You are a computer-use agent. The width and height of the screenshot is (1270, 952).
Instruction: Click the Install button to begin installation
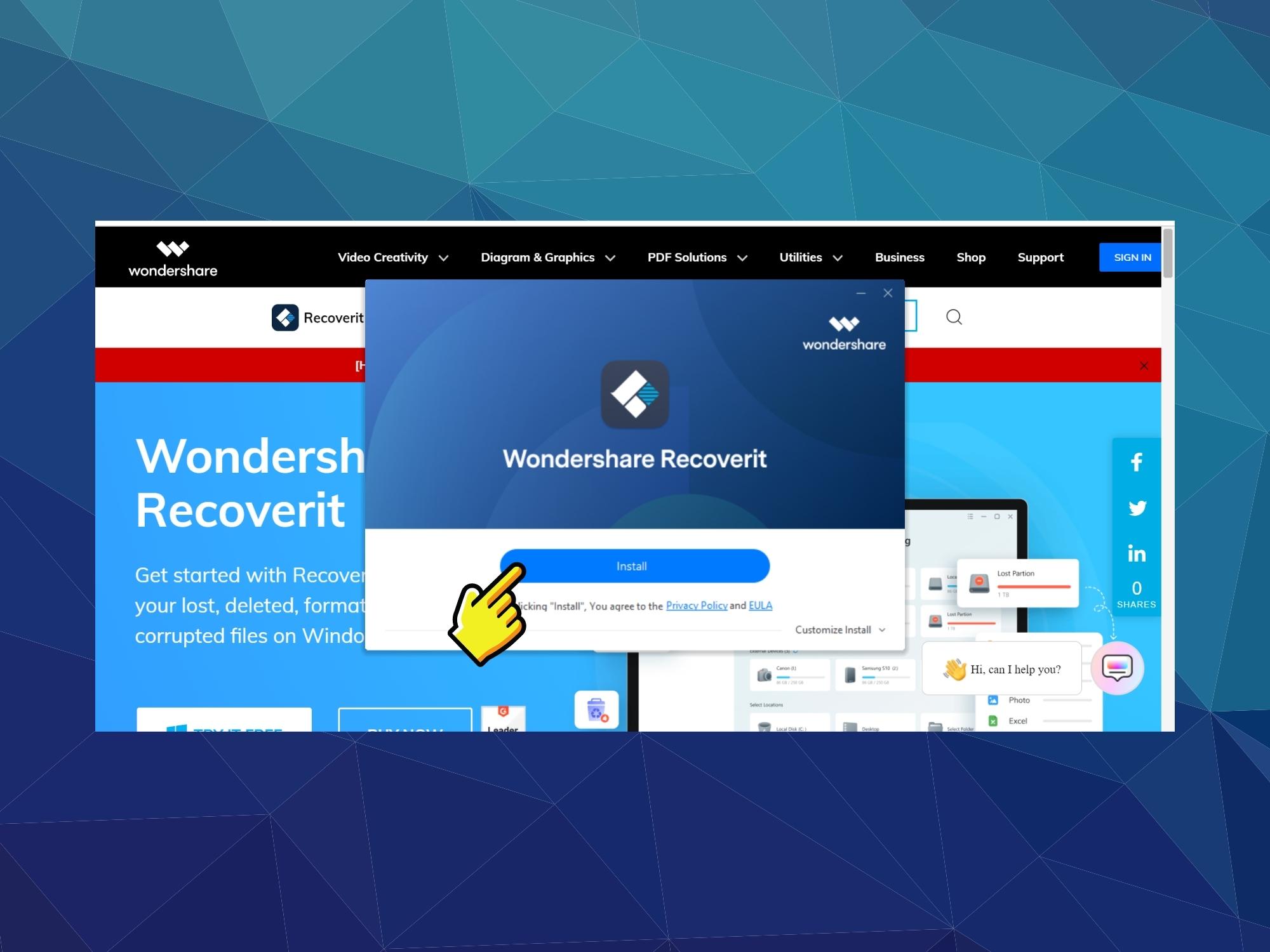click(x=633, y=565)
